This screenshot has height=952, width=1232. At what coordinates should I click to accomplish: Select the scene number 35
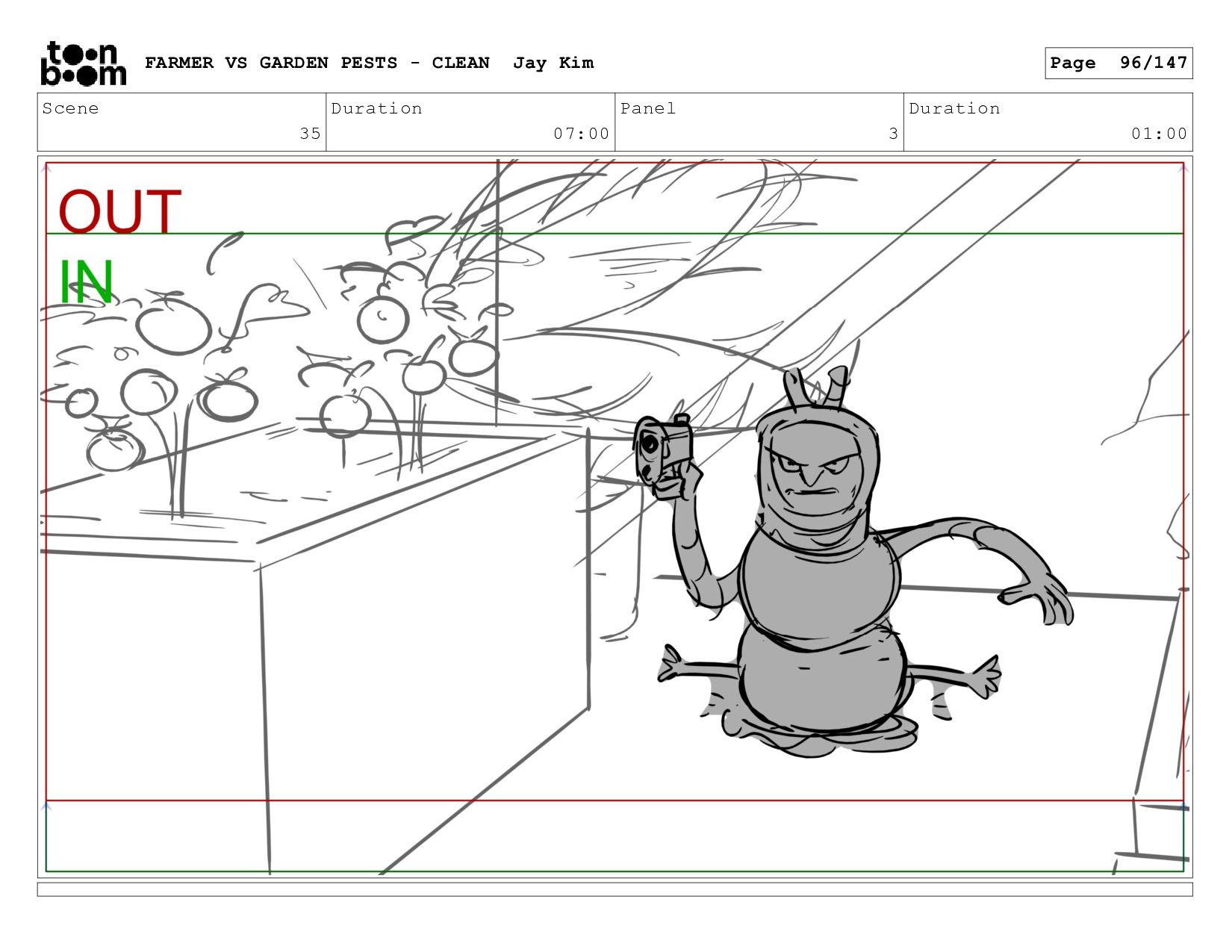310,134
